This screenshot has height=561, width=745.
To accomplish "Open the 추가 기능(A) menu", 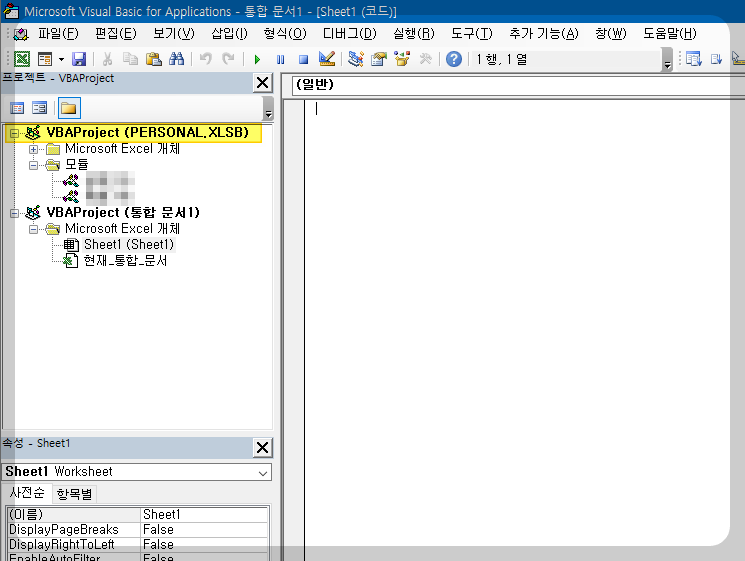I will click(x=544, y=33).
